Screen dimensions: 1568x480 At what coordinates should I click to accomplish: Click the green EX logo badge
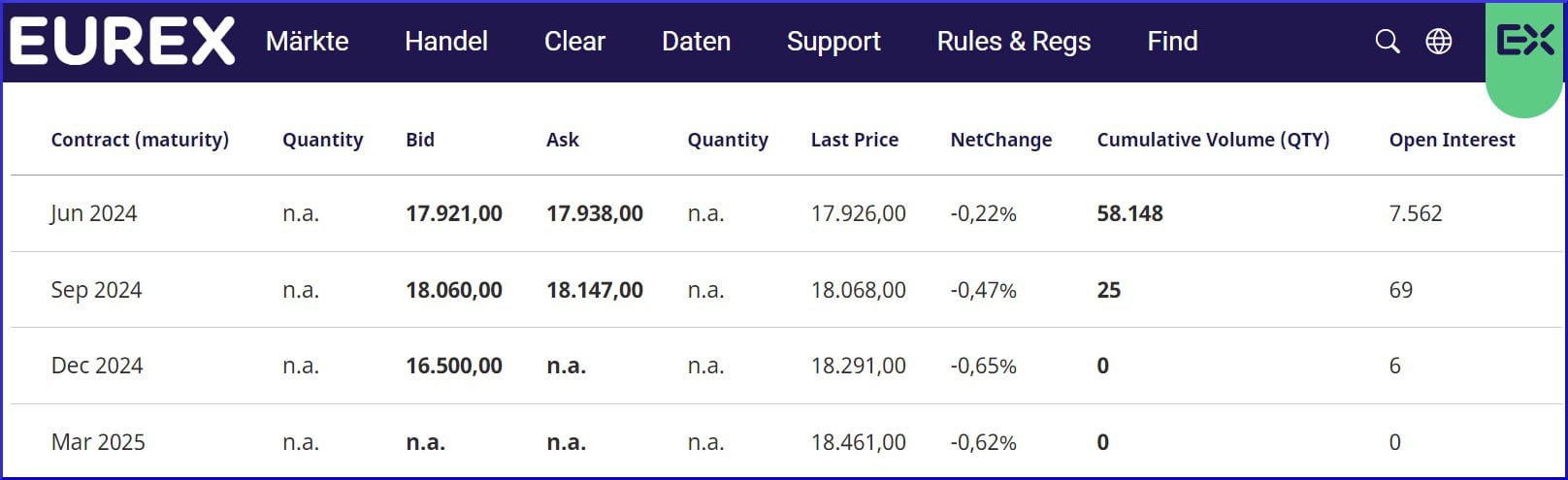[1524, 42]
